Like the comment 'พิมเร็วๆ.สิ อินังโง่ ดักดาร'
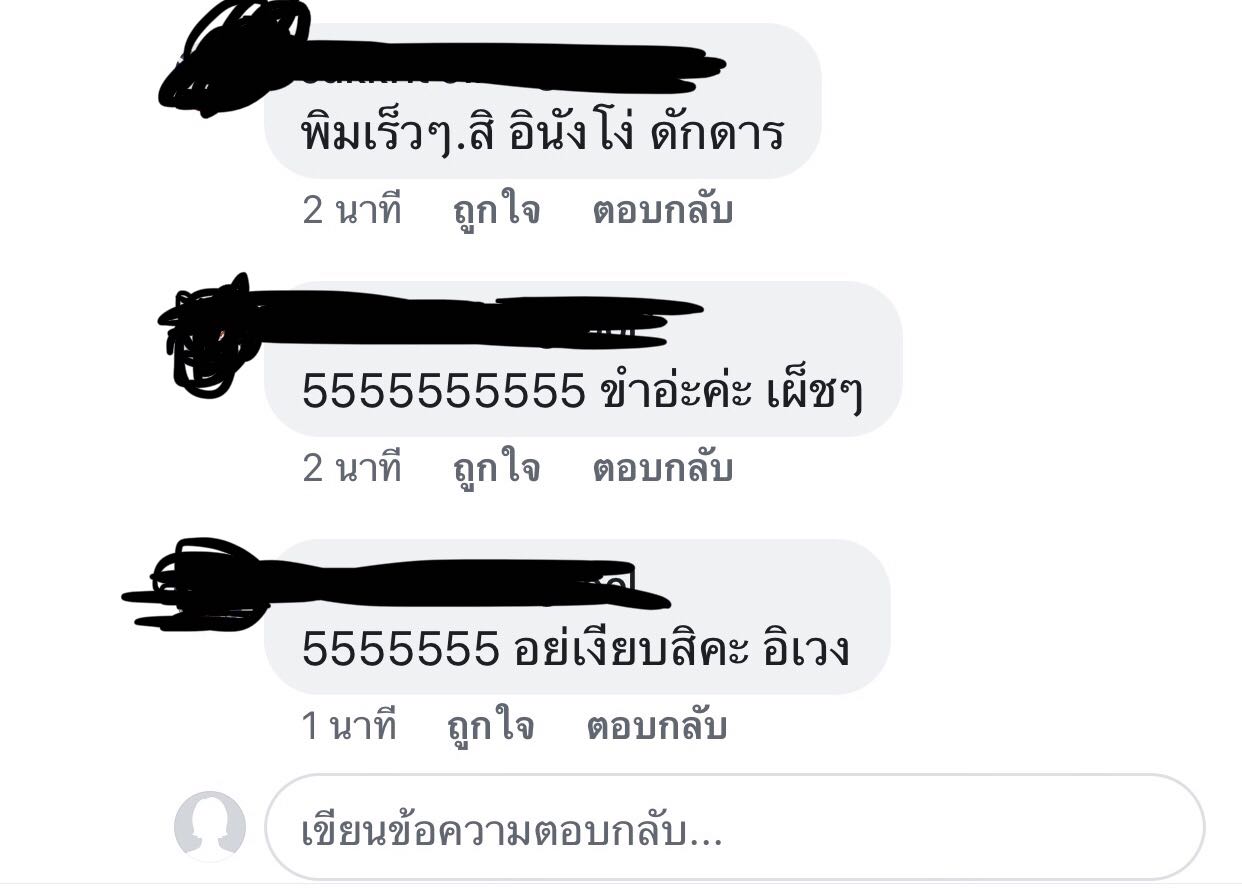 pyautogui.click(x=497, y=212)
